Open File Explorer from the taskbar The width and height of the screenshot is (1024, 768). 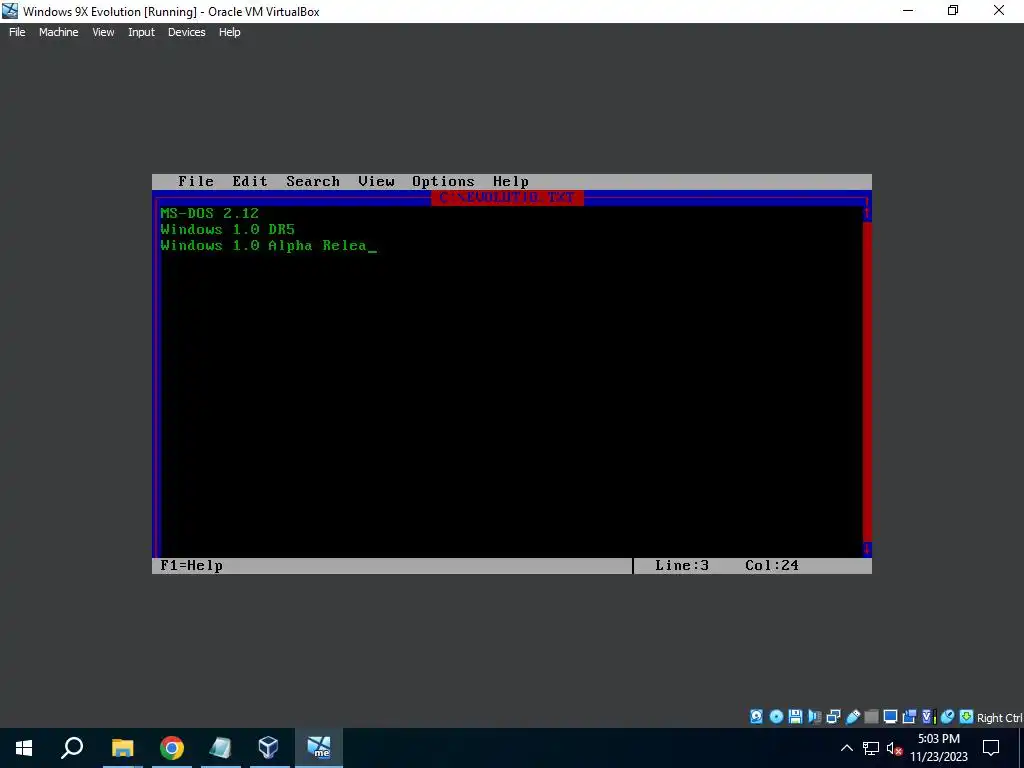[x=122, y=748]
